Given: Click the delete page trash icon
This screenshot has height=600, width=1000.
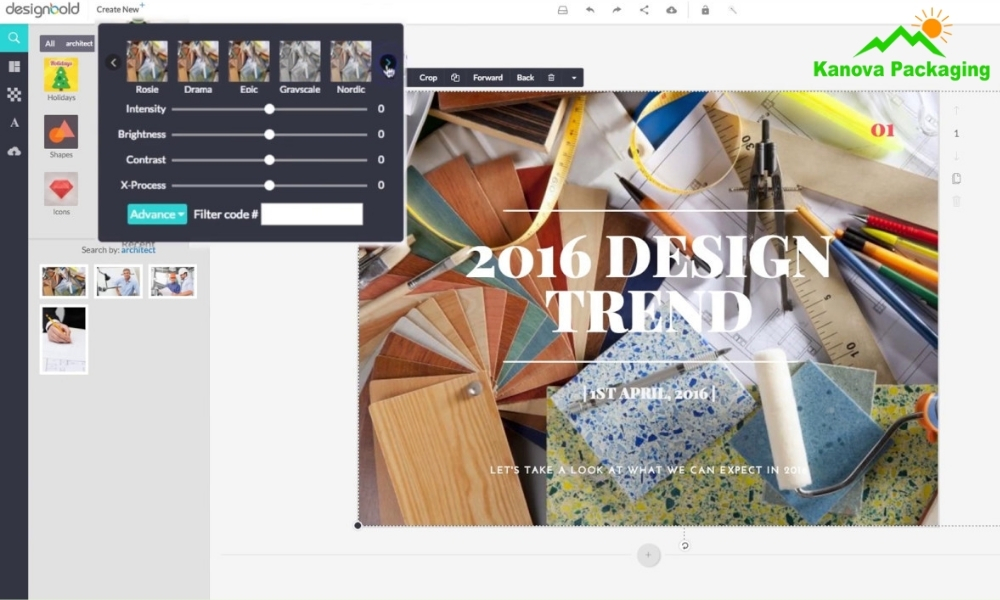Looking at the screenshot, I should click(x=956, y=201).
